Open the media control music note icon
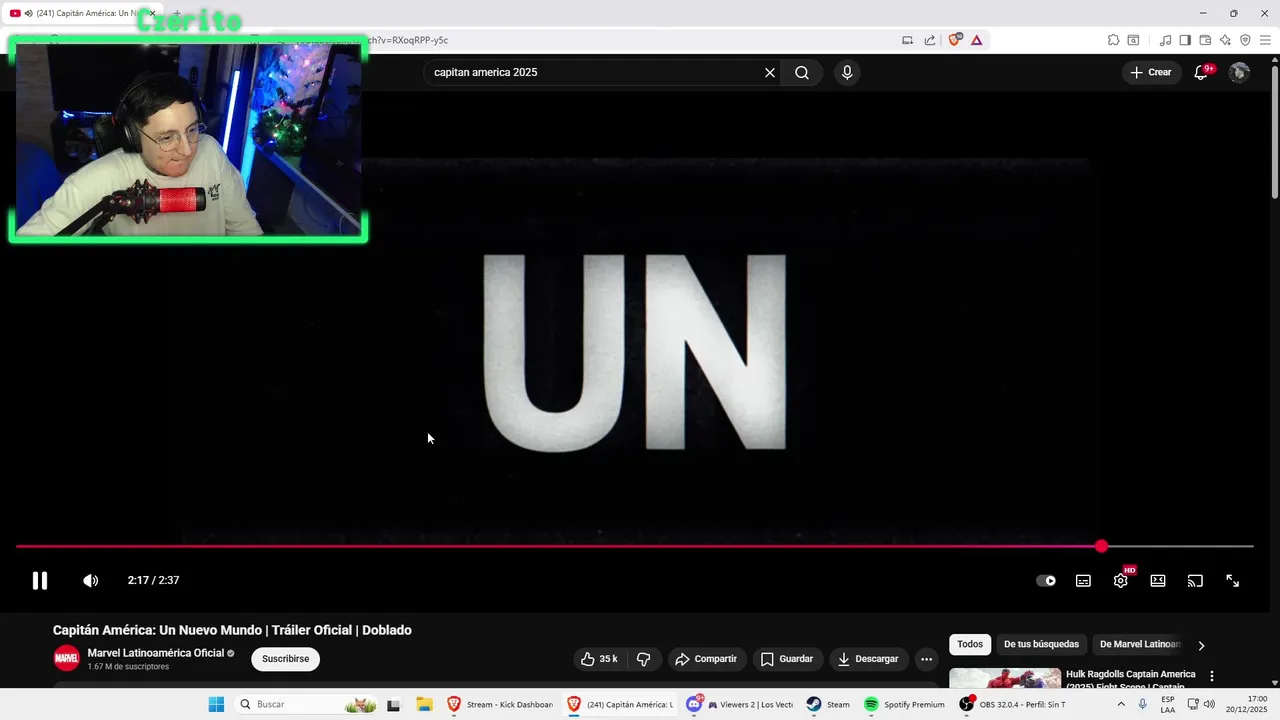Screen dimensions: 1280x720 tap(1165, 40)
